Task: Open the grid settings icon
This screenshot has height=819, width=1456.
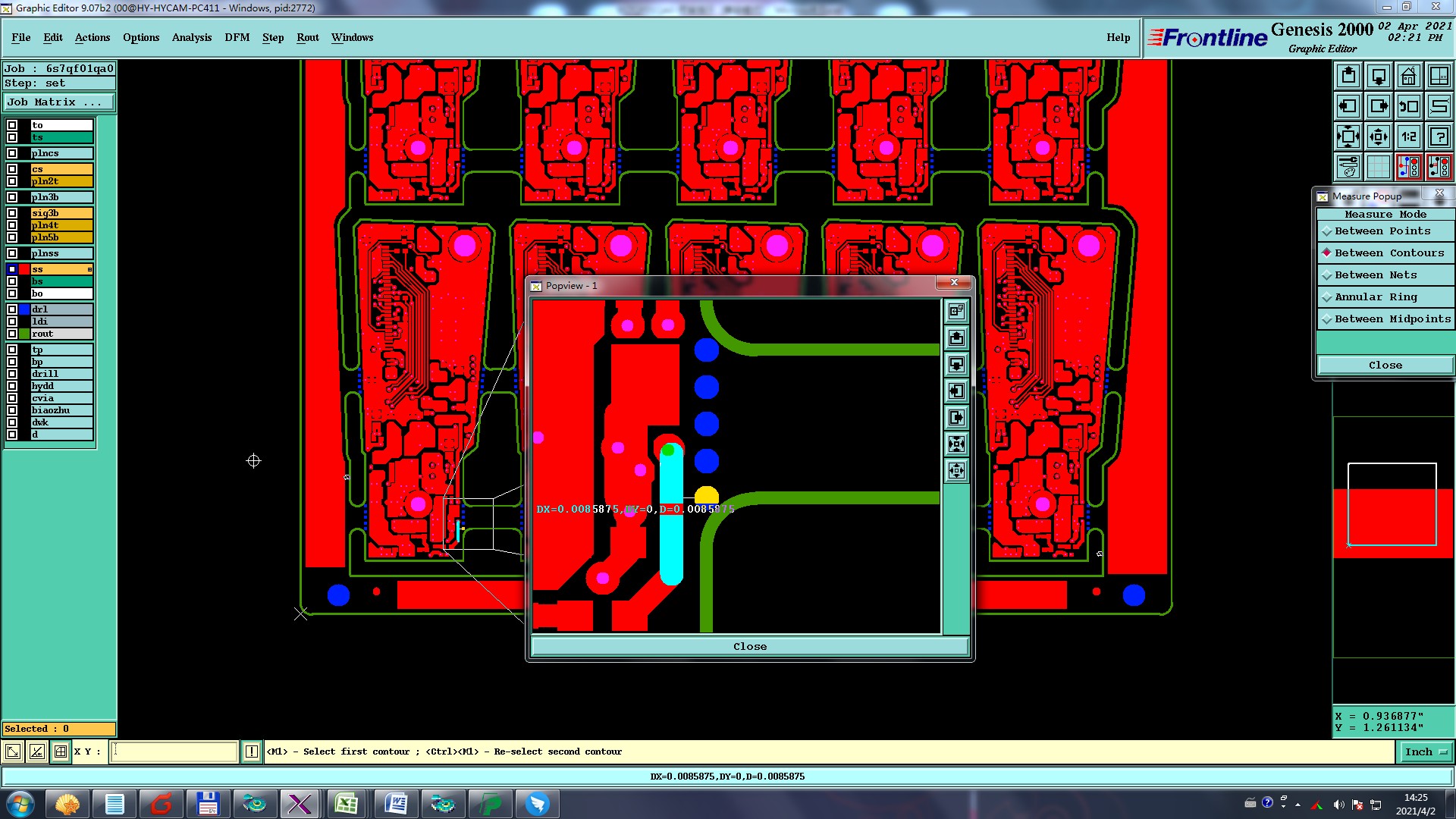Action: point(1378,167)
